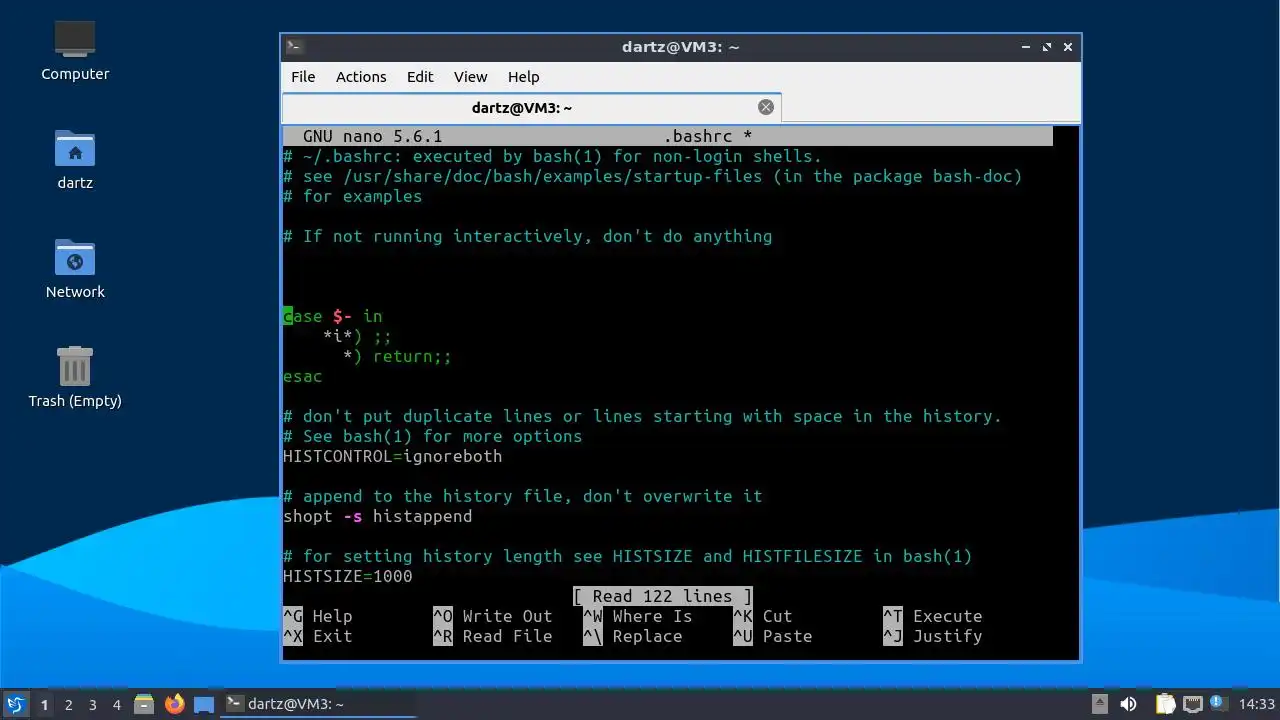The width and height of the screenshot is (1280, 720).
Task: Open the clipboard manager tray icon
Action: point(1165,704)
